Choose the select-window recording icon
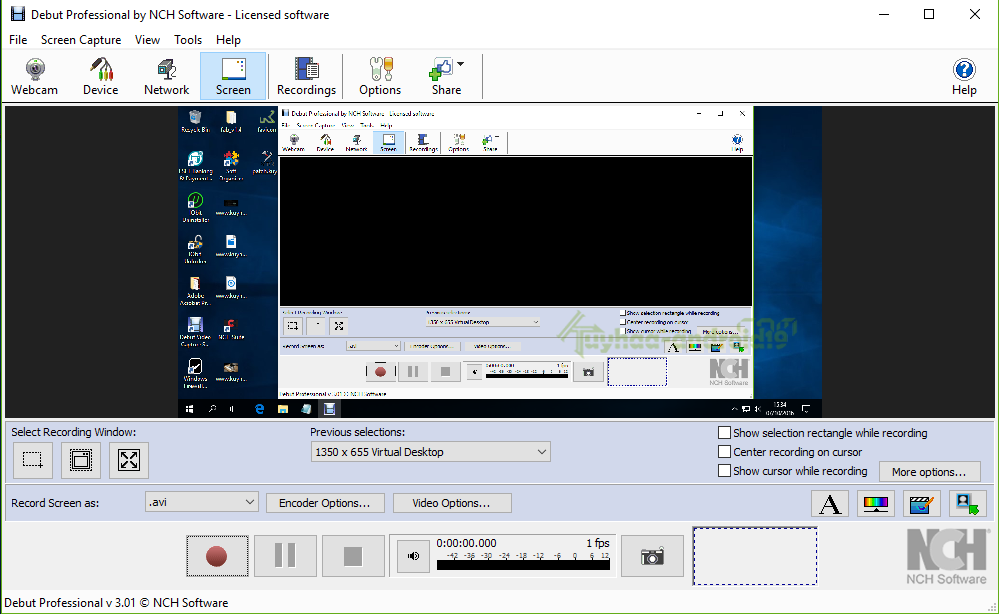 [x=81, y=460]
